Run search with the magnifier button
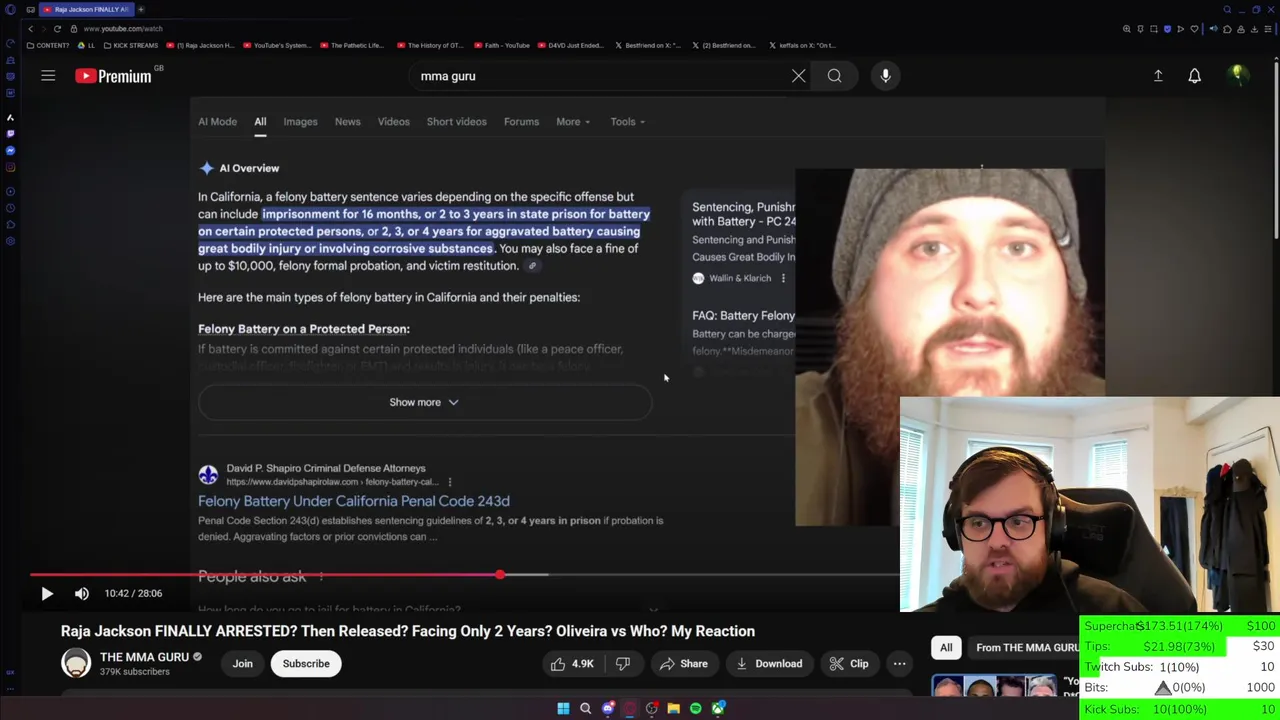Screen dimensions: 1280x720 tap(834, 76)
